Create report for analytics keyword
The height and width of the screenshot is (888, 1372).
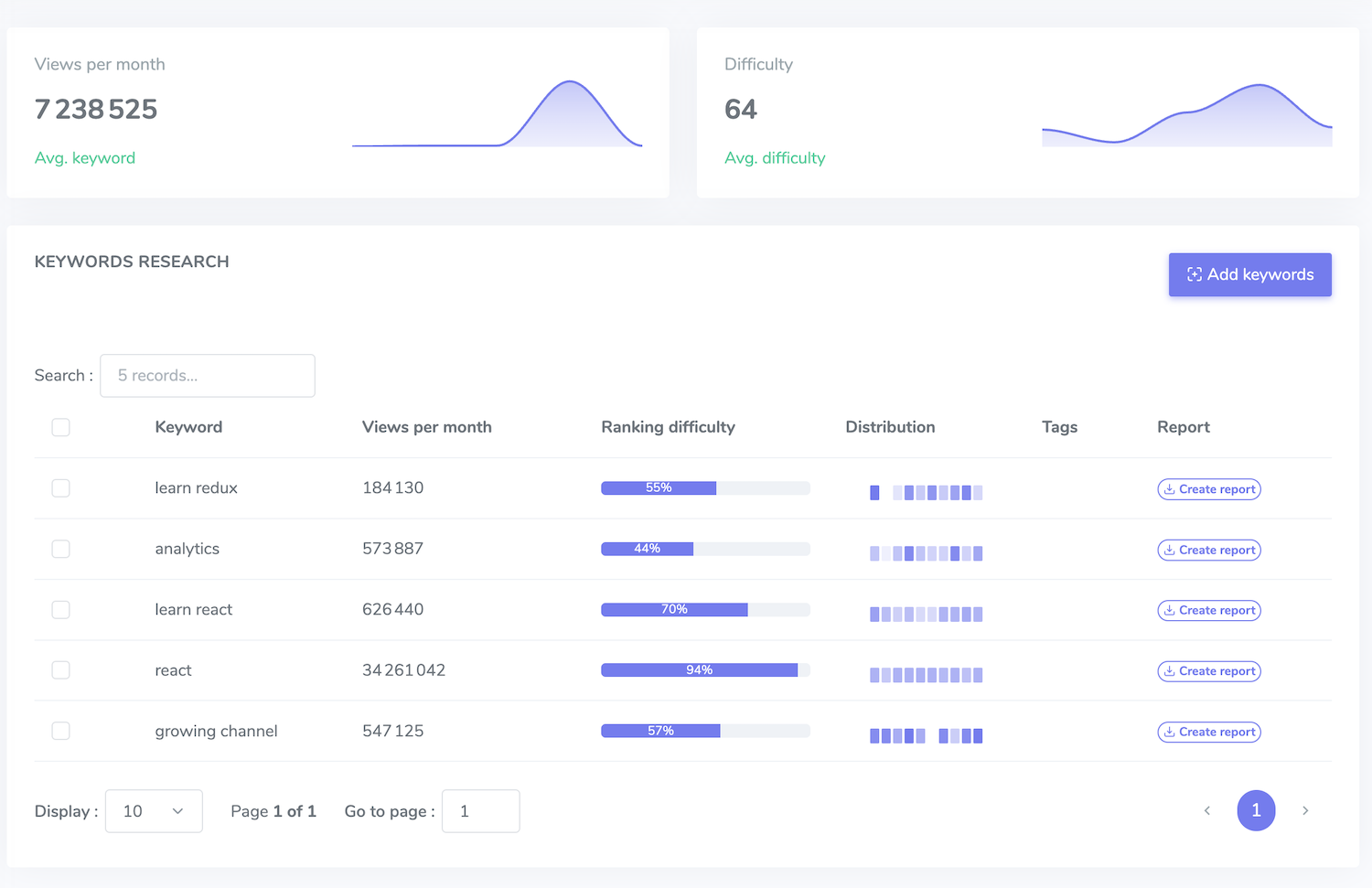(1209, 550)
